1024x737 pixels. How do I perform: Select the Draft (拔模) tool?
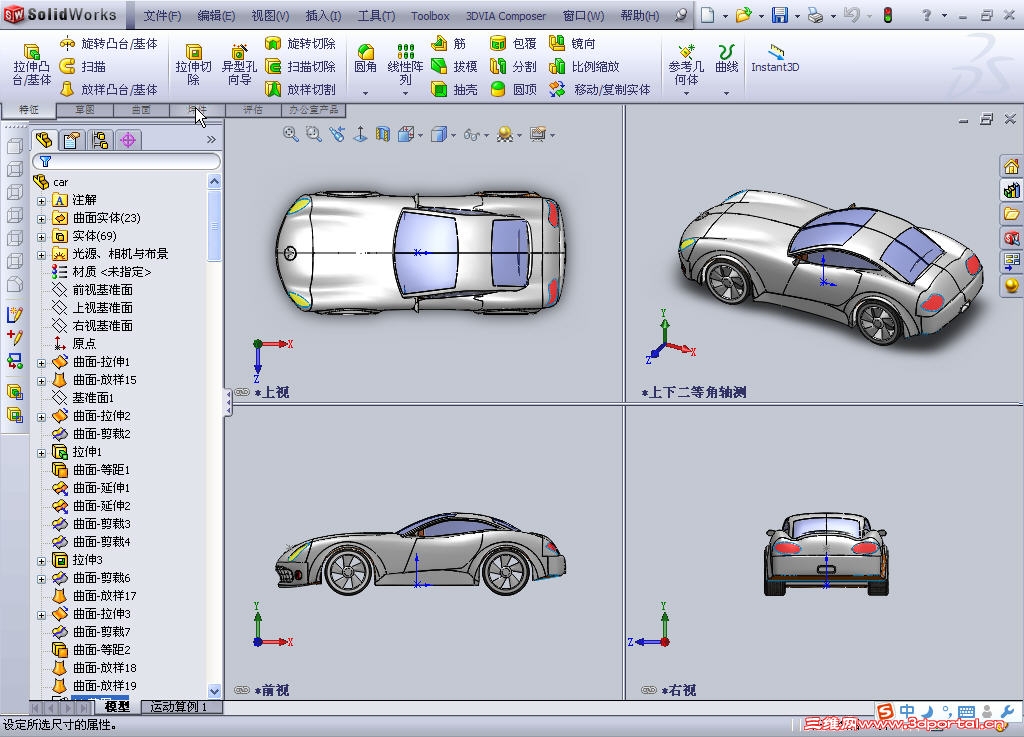455,67
